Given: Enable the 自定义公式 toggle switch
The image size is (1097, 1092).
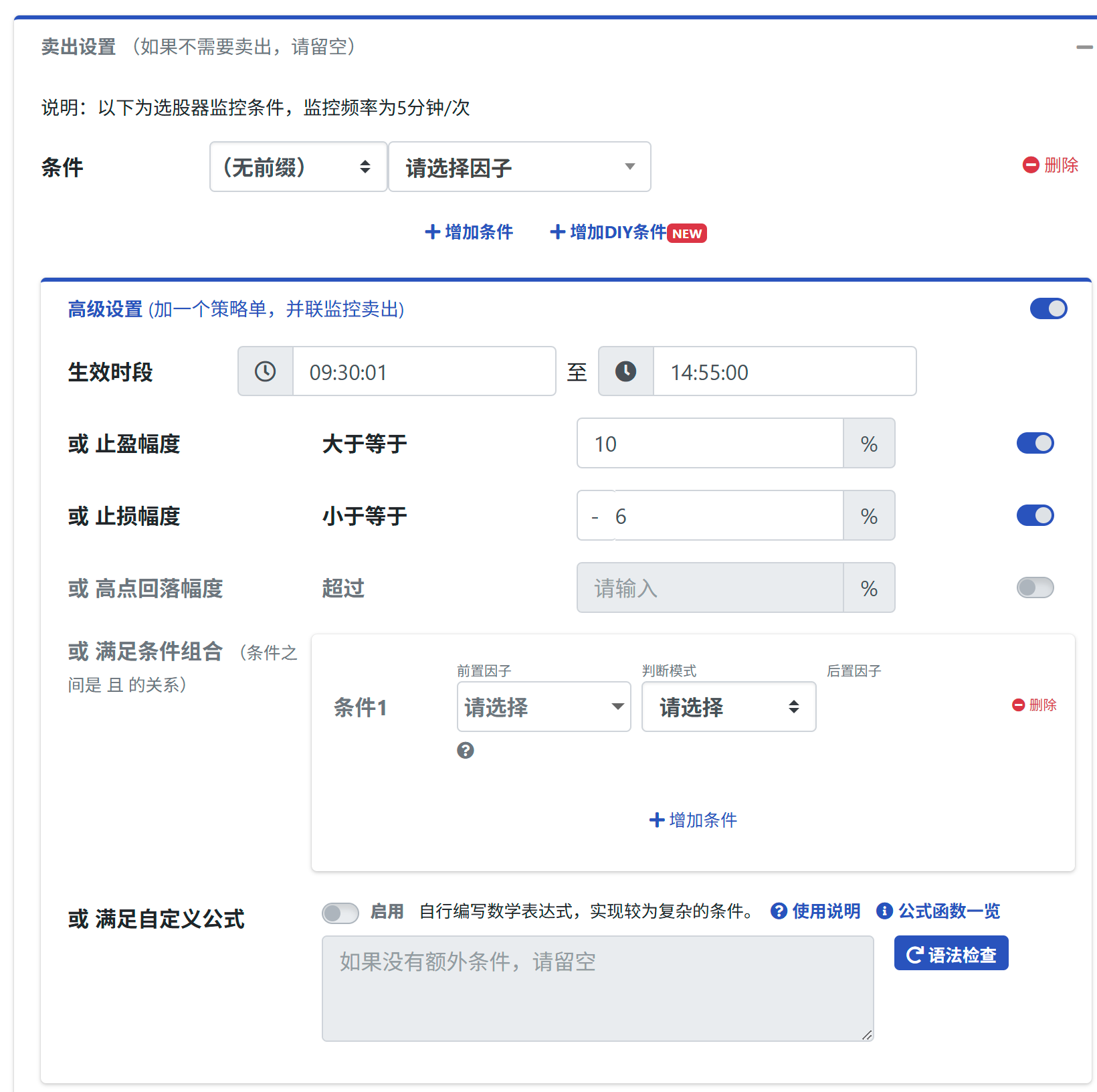Looking at the screenshot, I should coord(340,913).
